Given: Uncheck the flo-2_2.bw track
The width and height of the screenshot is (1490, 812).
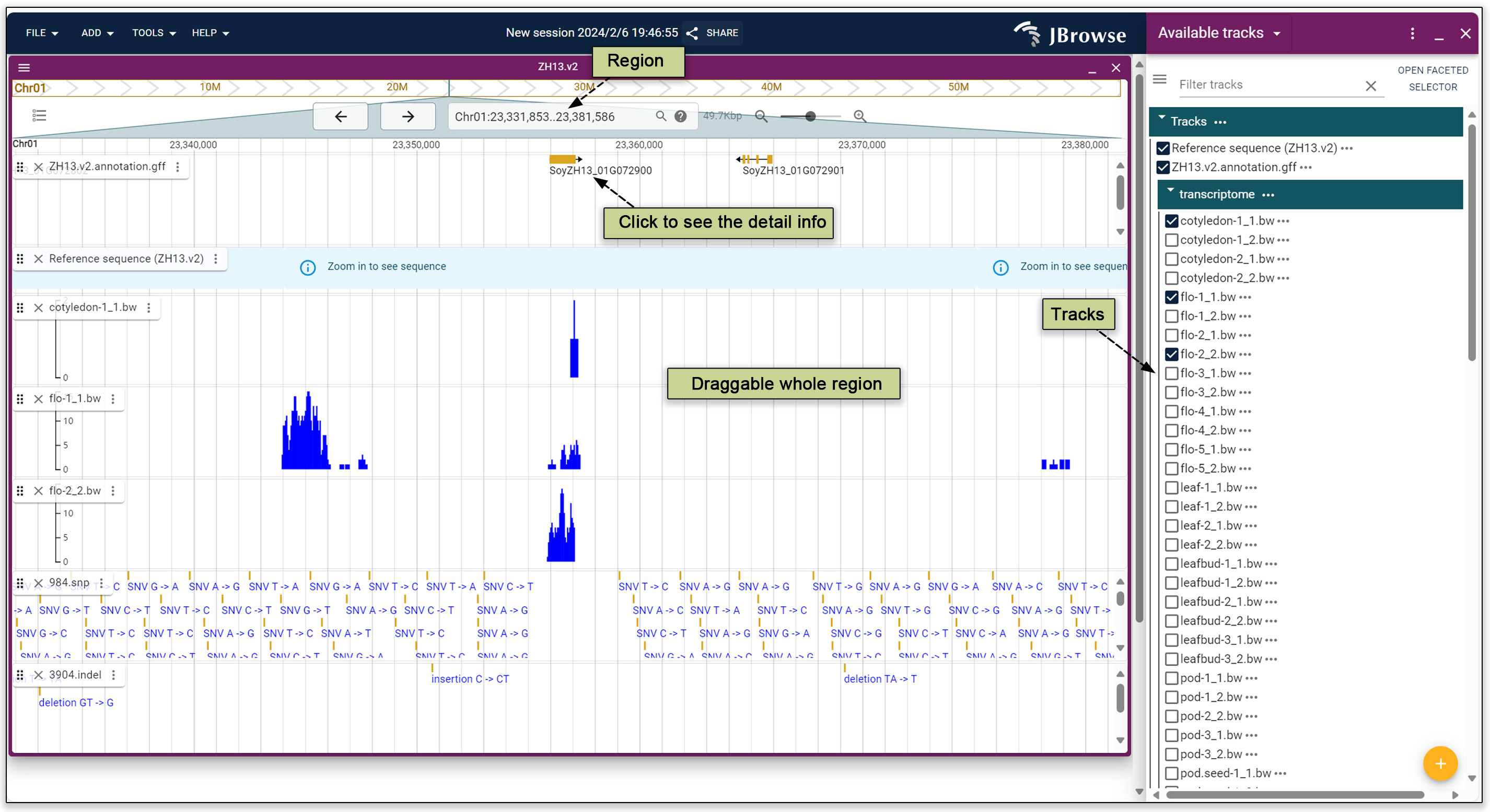Looking at the screenshot, I should pos(1171,354).
